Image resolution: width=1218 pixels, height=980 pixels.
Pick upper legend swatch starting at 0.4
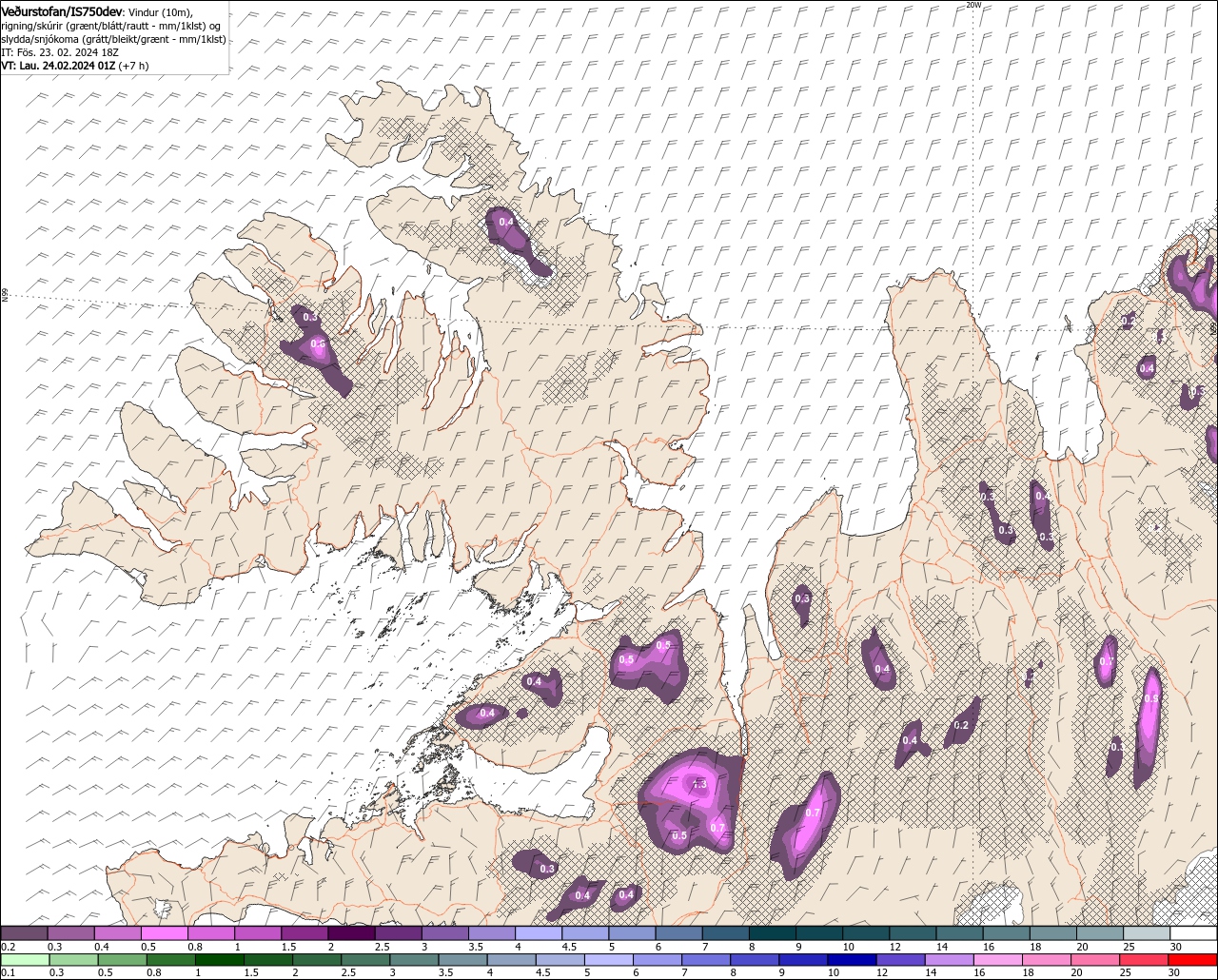[x=117, y=933]
